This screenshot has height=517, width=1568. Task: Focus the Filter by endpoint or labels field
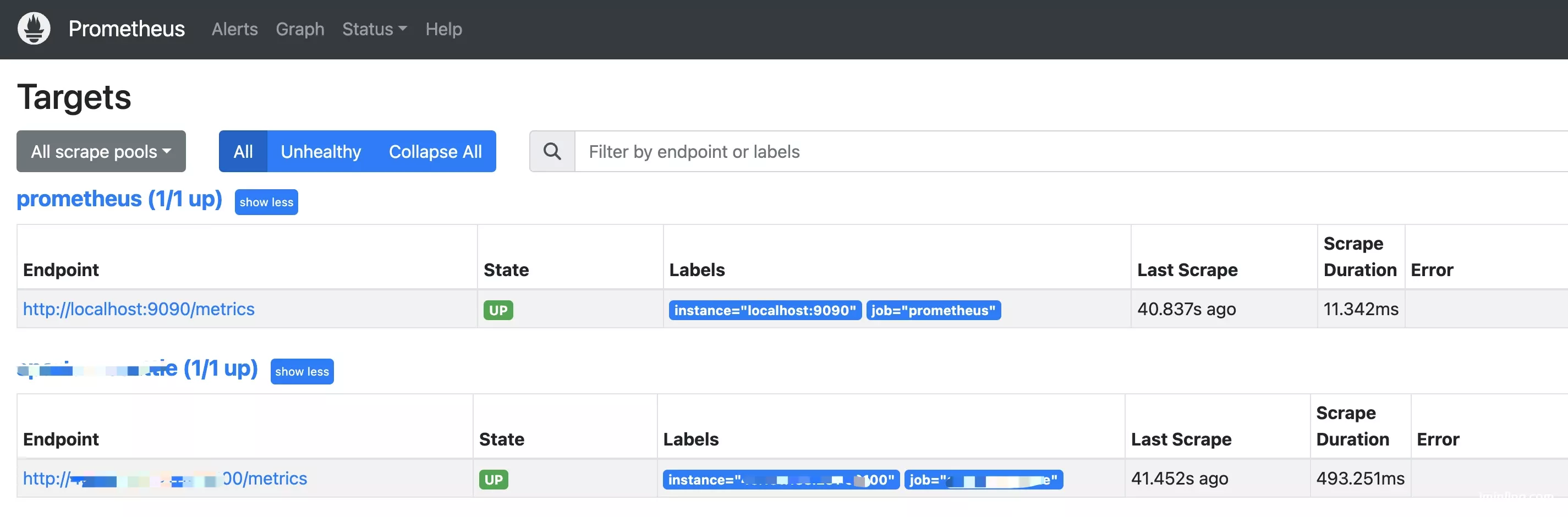pos(1071,151)
